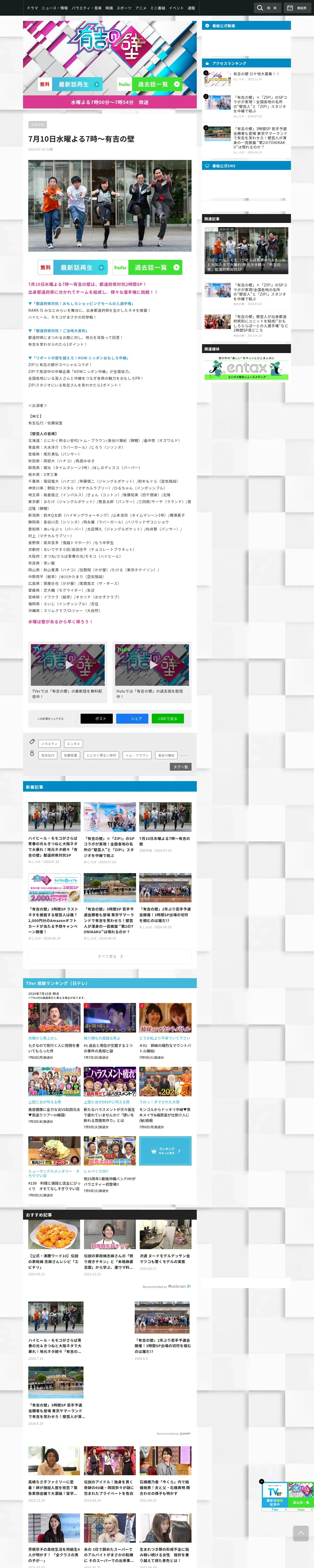Open TVer ranking ヒューマングルメンタリー オモウマい店 item

click(x=54, y=1167)
